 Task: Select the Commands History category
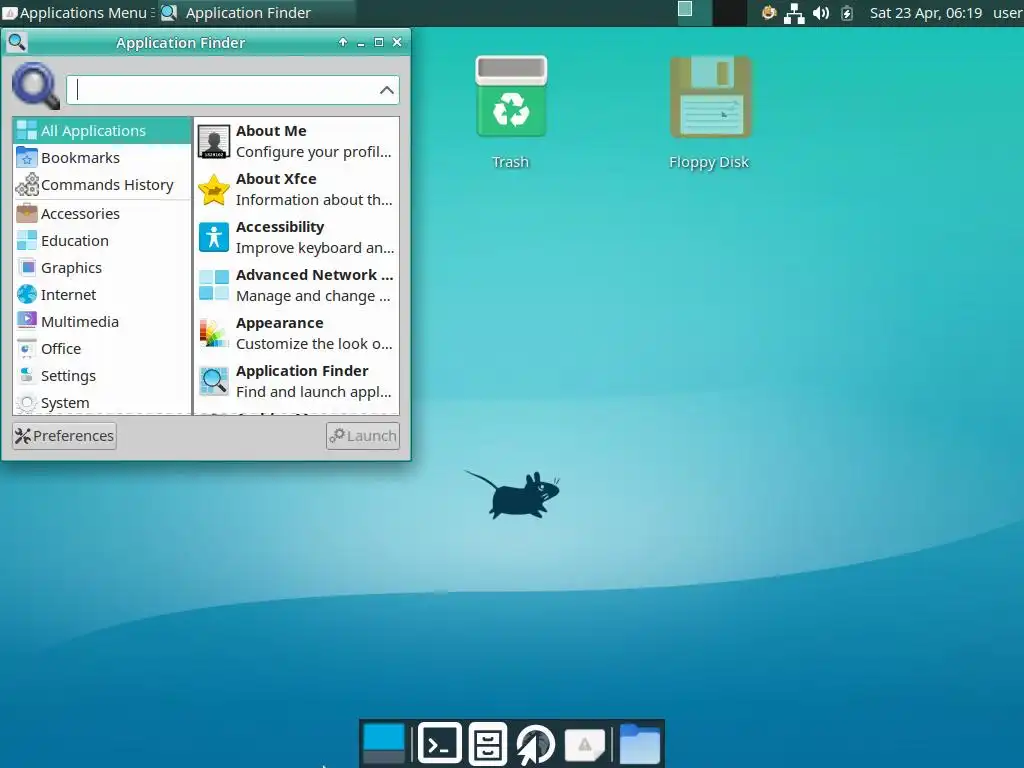coord(102,185)
